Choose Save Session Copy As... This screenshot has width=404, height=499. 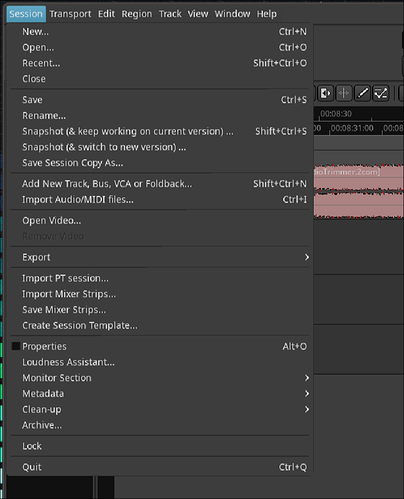160,163
